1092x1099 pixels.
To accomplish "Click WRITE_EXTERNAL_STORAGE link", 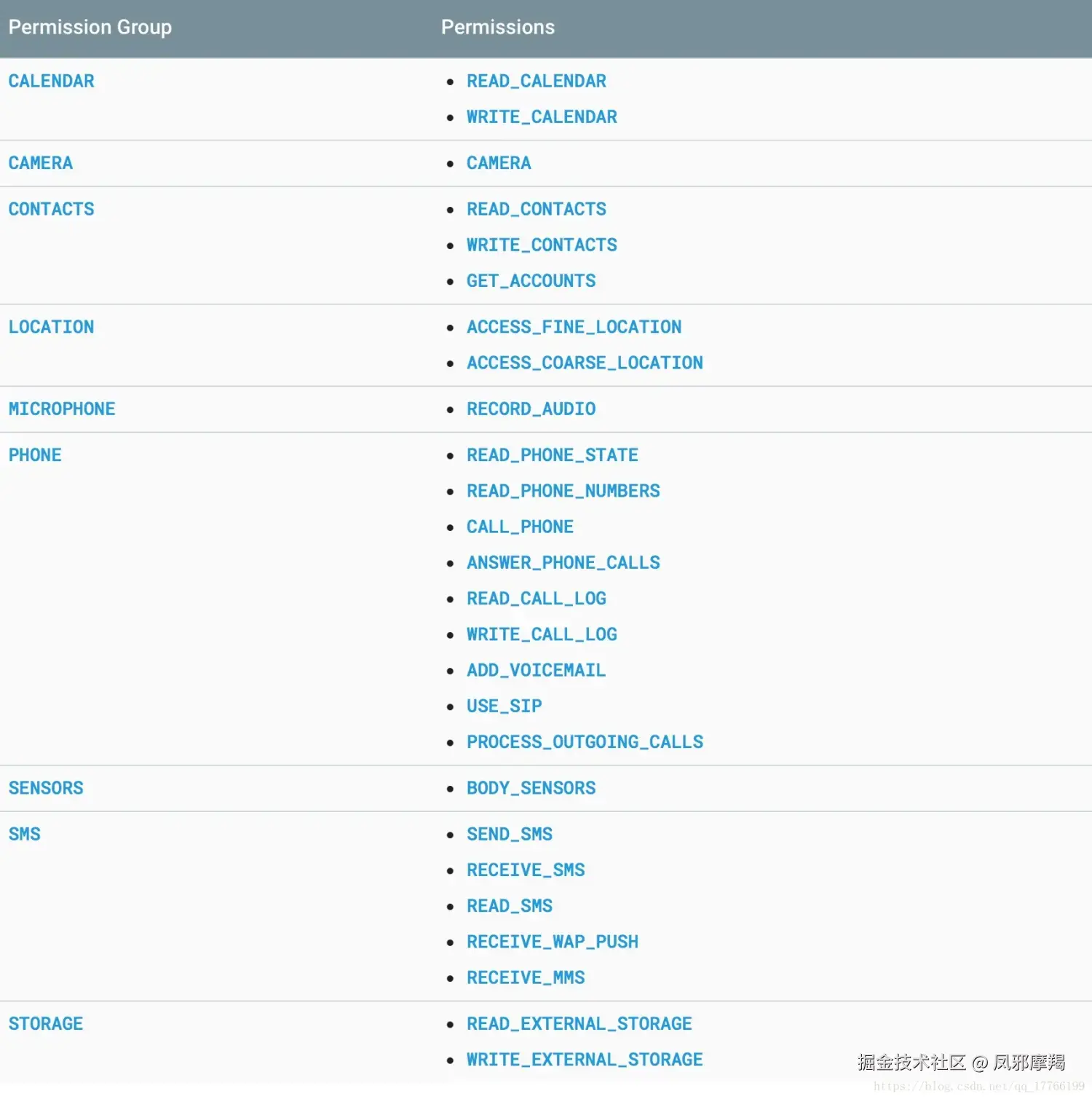I will pyautogui.click(x=585, y=1060).
